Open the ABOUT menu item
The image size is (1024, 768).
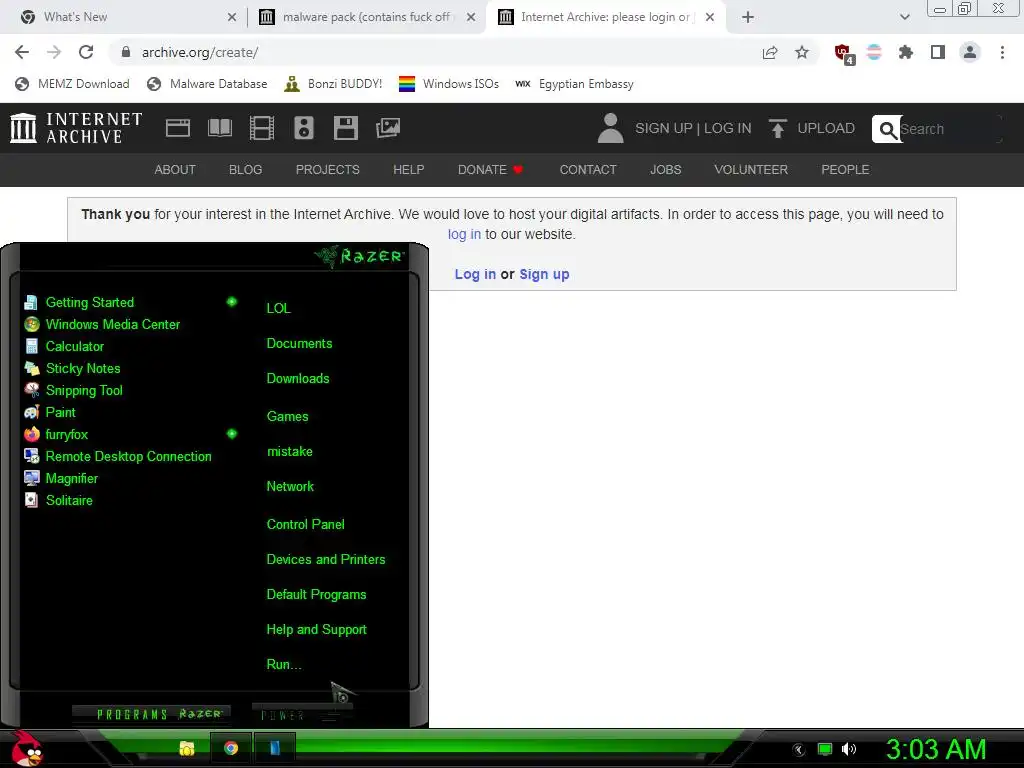point(175,170)
